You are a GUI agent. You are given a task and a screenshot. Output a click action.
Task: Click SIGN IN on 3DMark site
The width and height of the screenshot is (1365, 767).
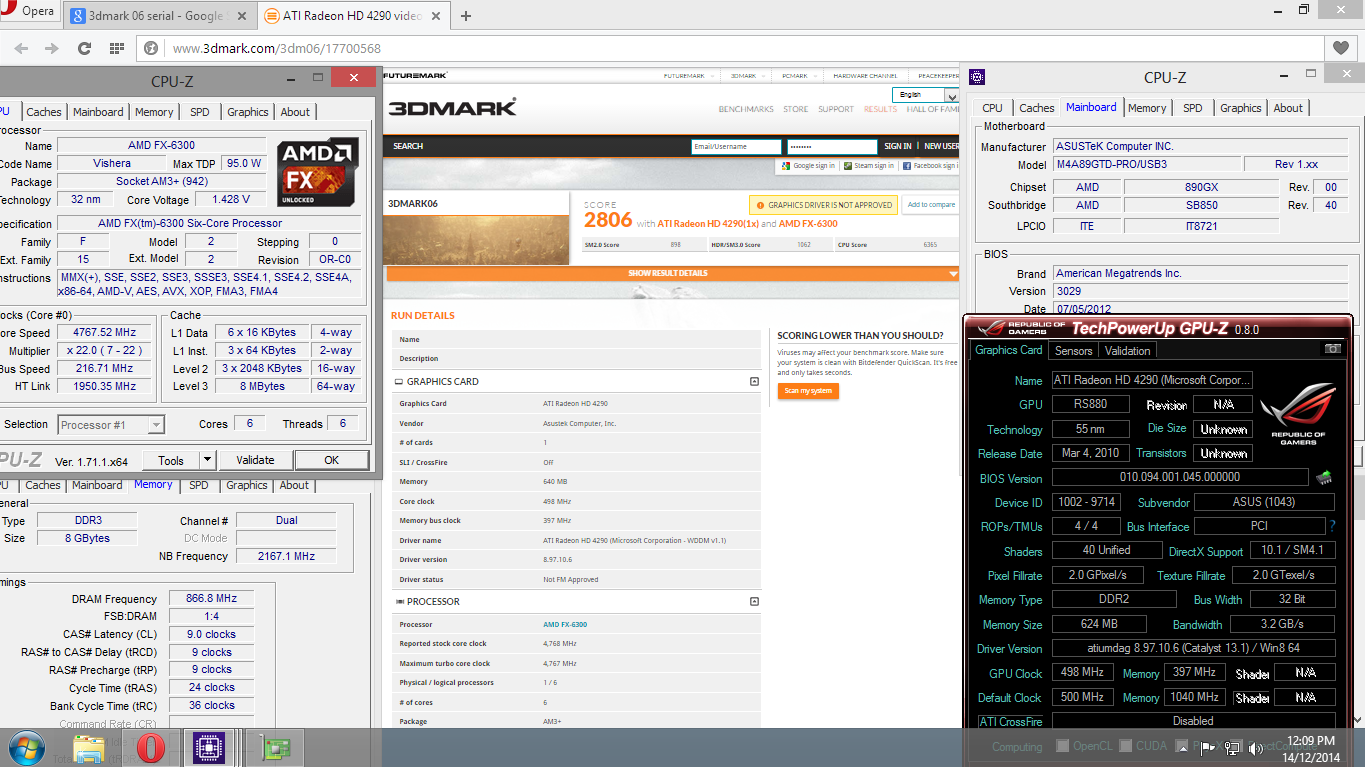point(897,146)
